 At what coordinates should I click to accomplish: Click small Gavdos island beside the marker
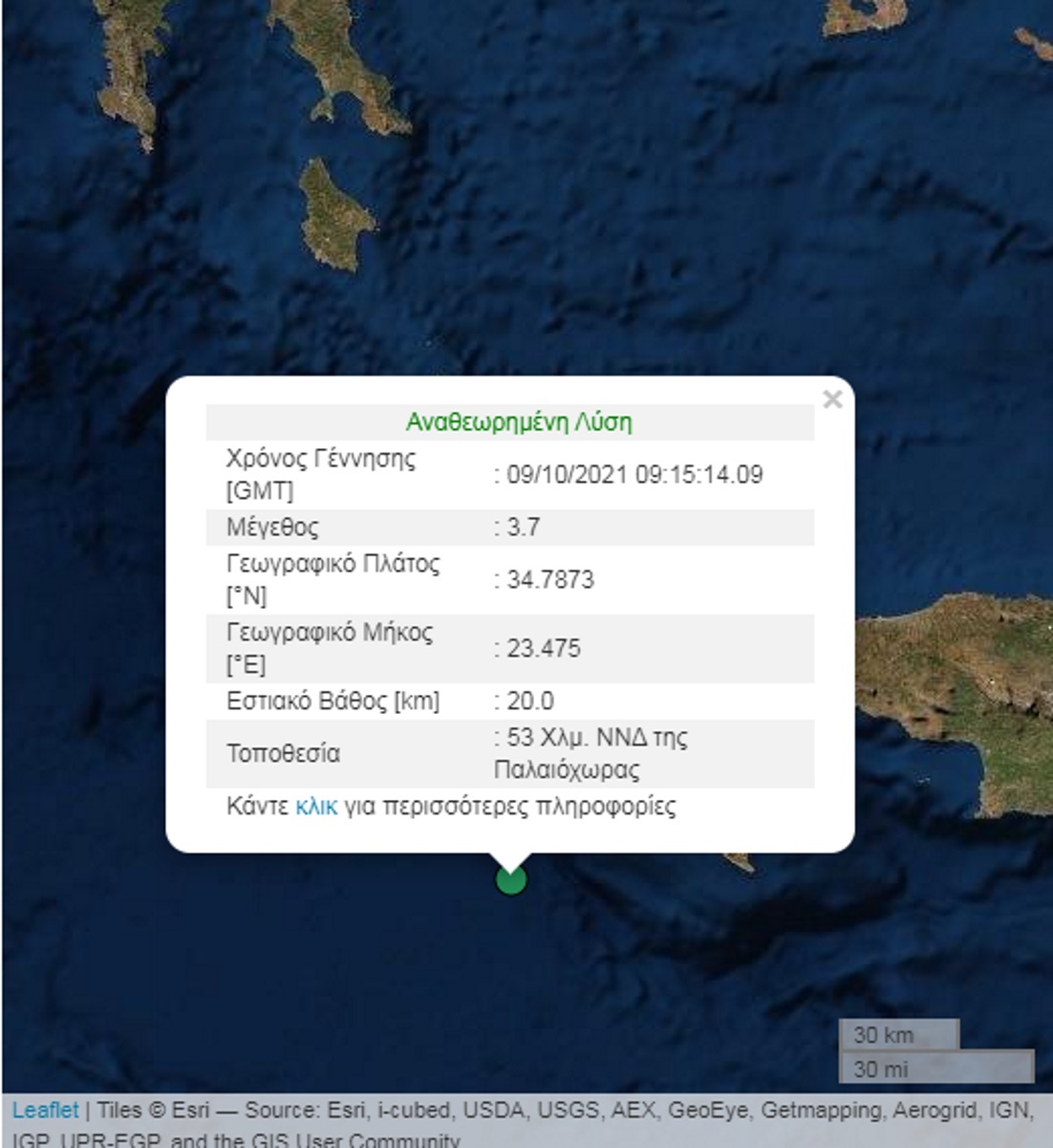737,862
